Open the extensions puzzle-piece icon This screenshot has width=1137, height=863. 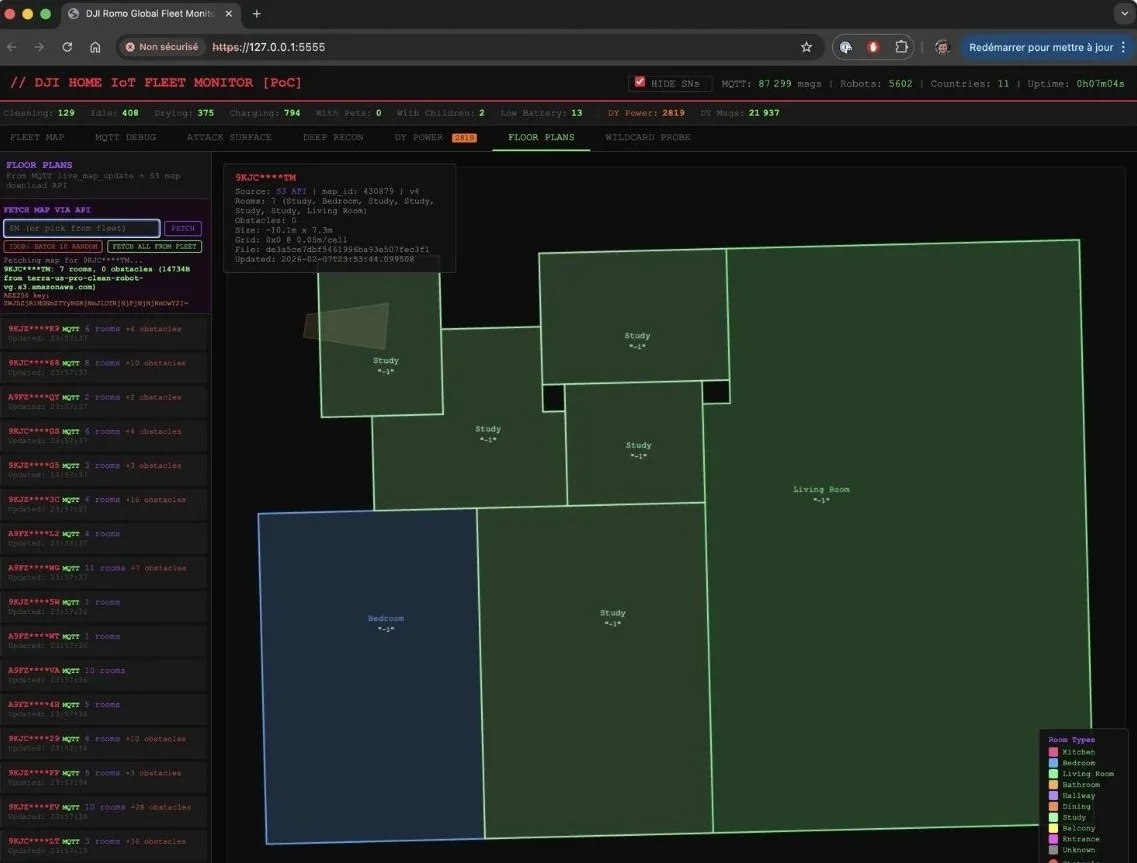click(x=901, y=47)
